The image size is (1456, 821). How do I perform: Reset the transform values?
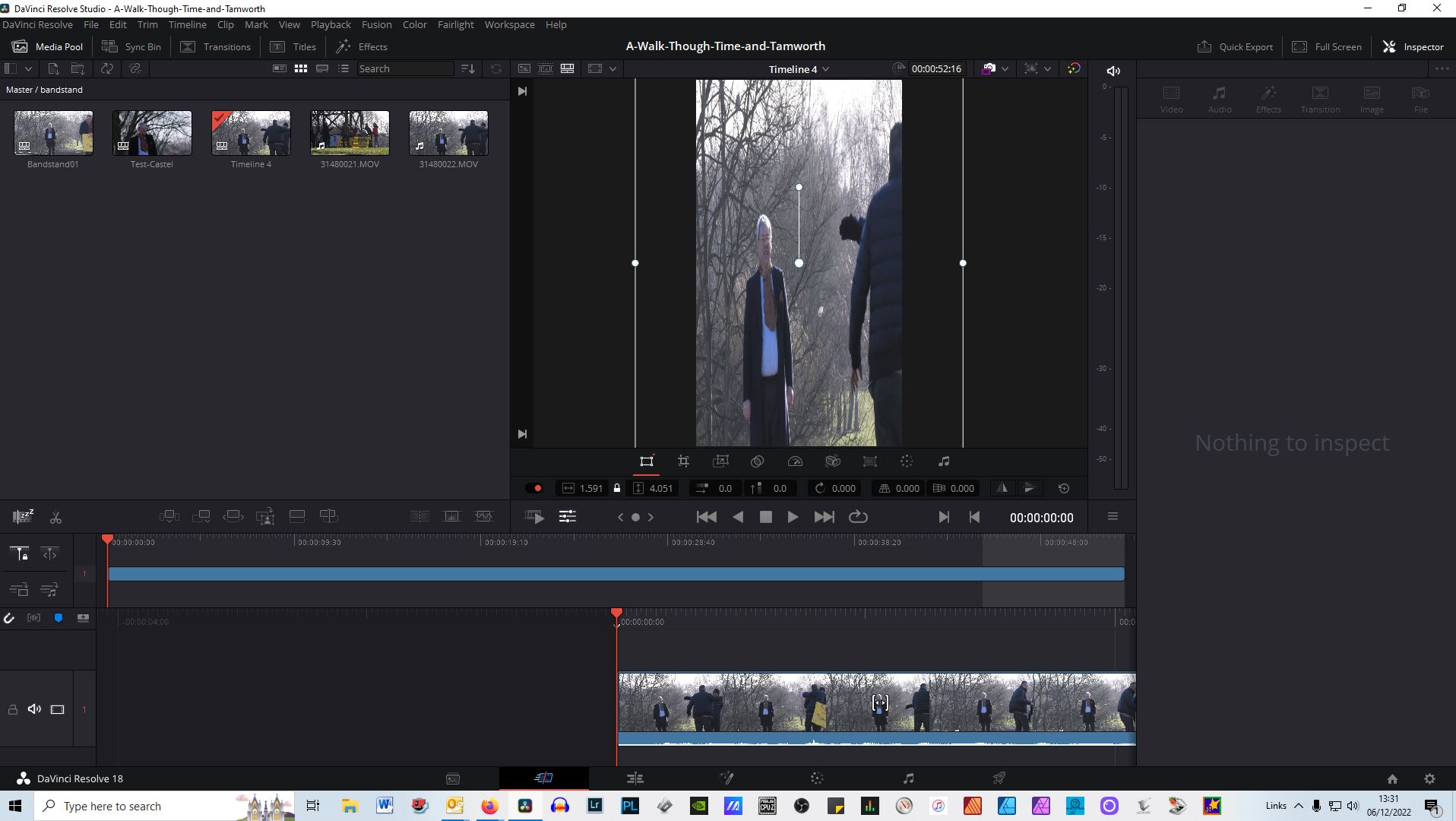[x=1064, y=488]
